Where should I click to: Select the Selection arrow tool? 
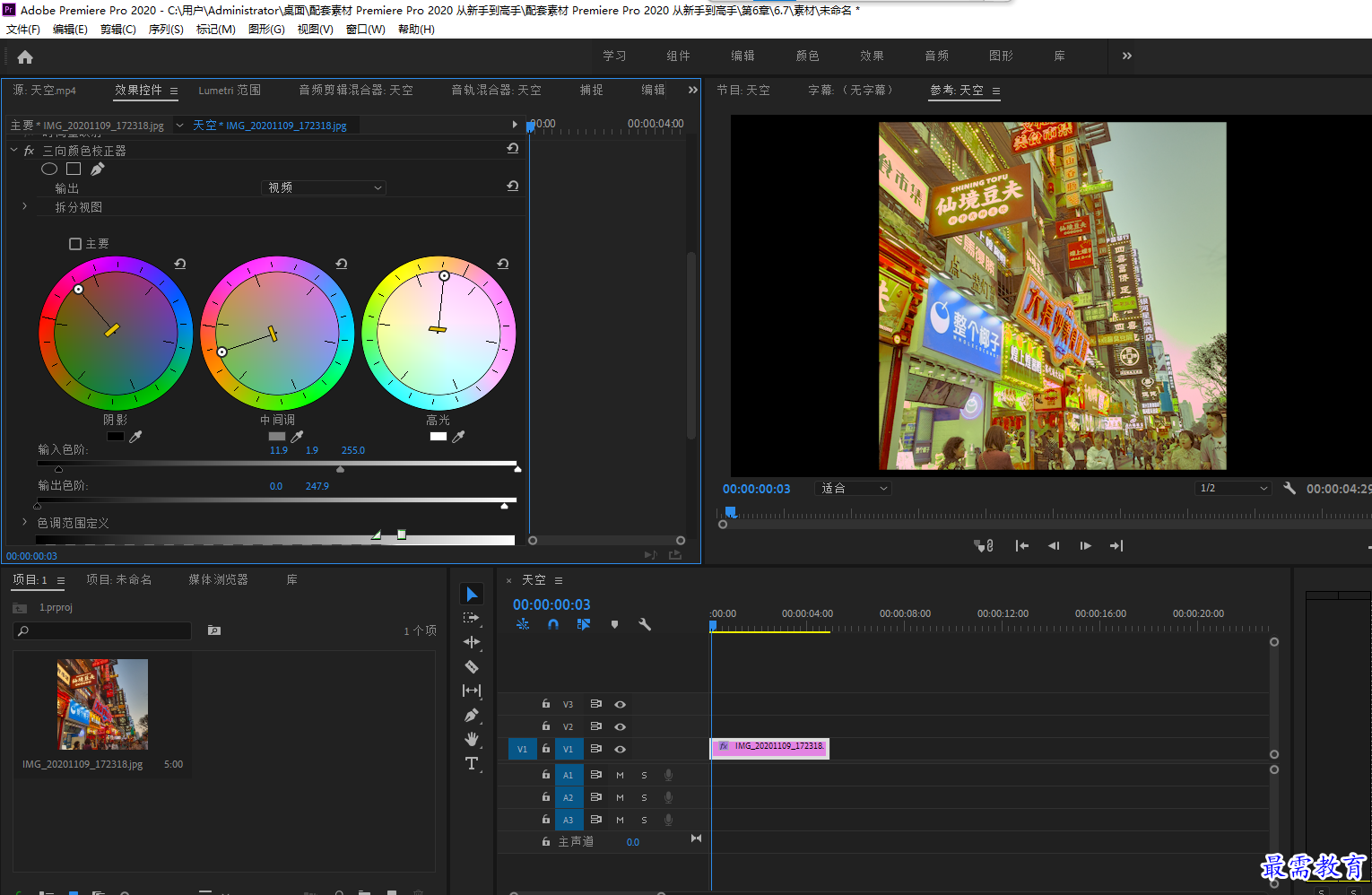pos(472,594)
